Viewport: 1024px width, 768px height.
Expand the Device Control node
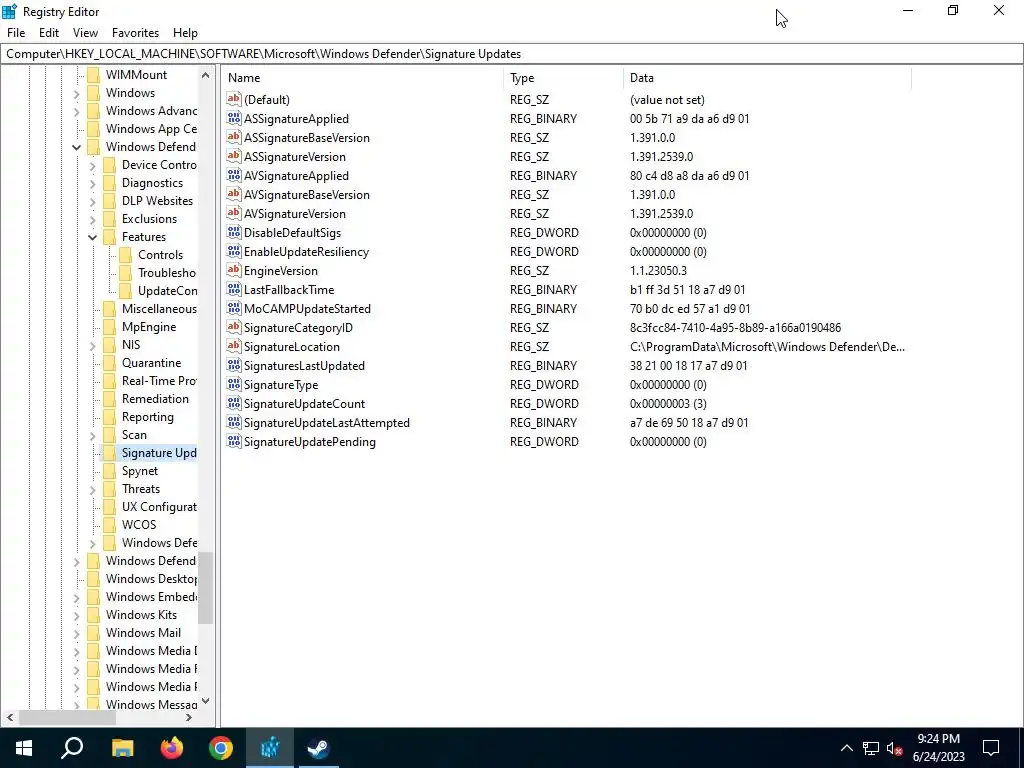93,165
